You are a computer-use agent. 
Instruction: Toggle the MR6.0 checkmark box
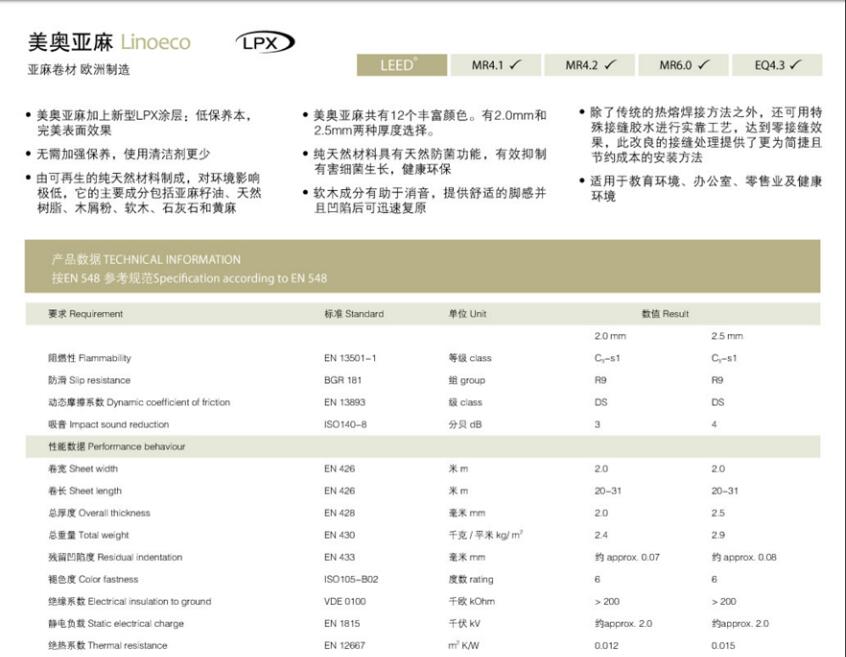point(683,65)
